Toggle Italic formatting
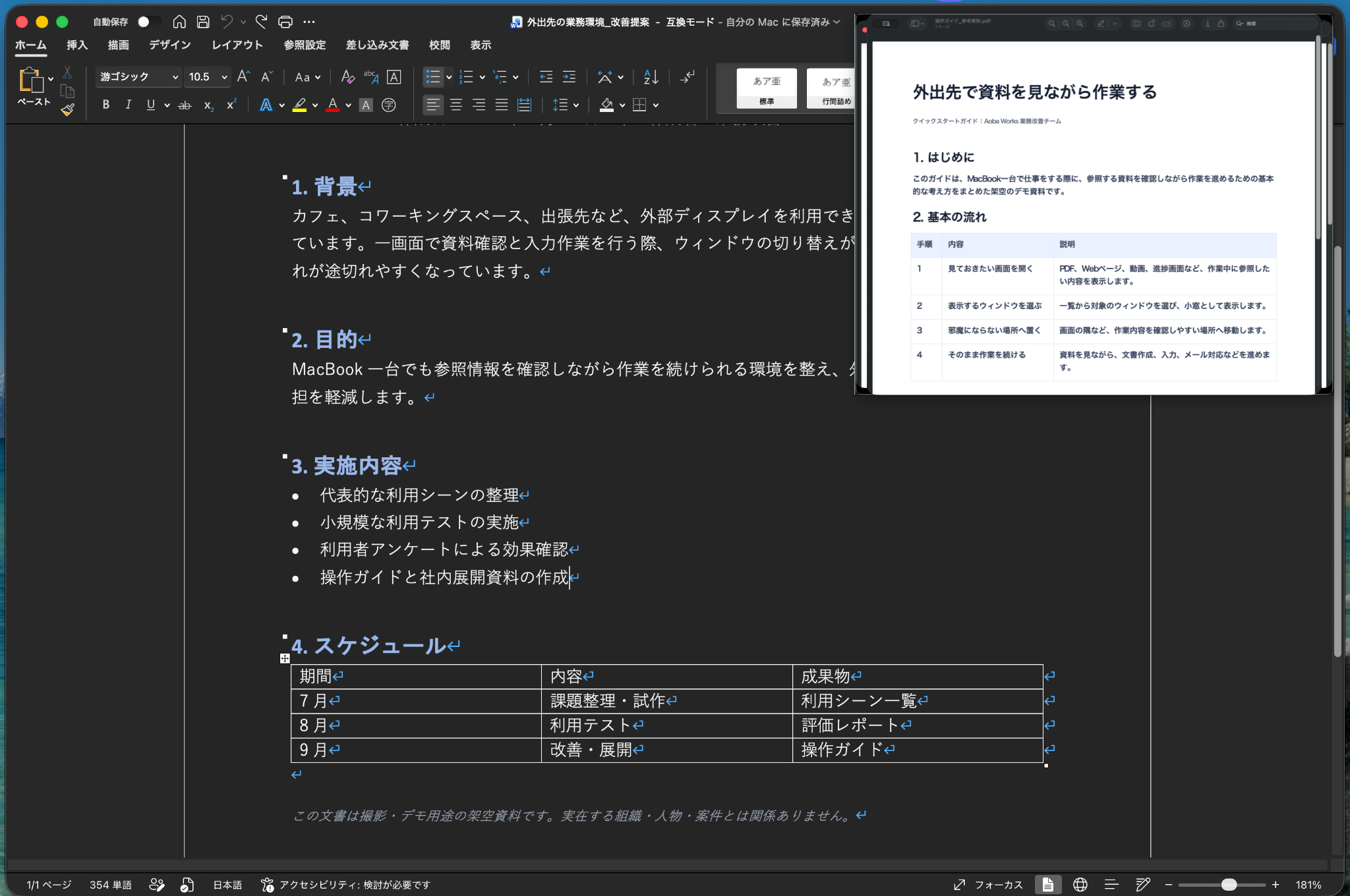1350x896 pixels. point(128,105)
